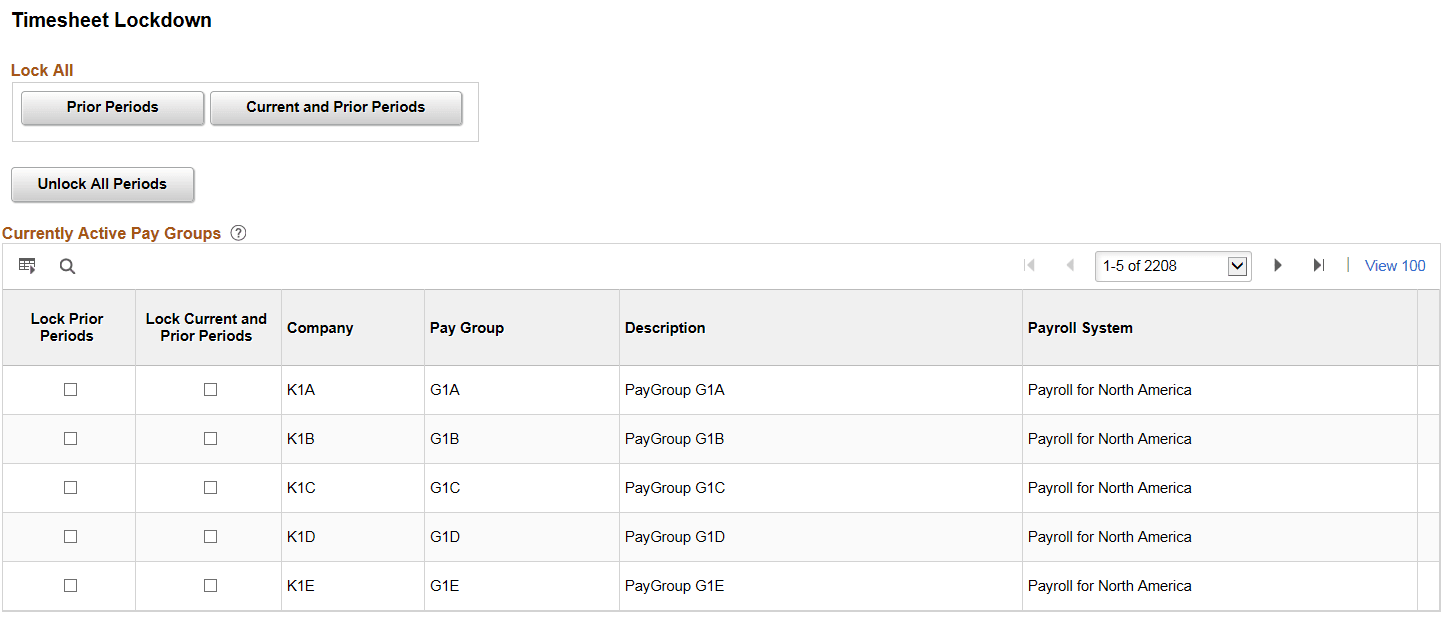Go to previous page of results

coord(1069,265)
